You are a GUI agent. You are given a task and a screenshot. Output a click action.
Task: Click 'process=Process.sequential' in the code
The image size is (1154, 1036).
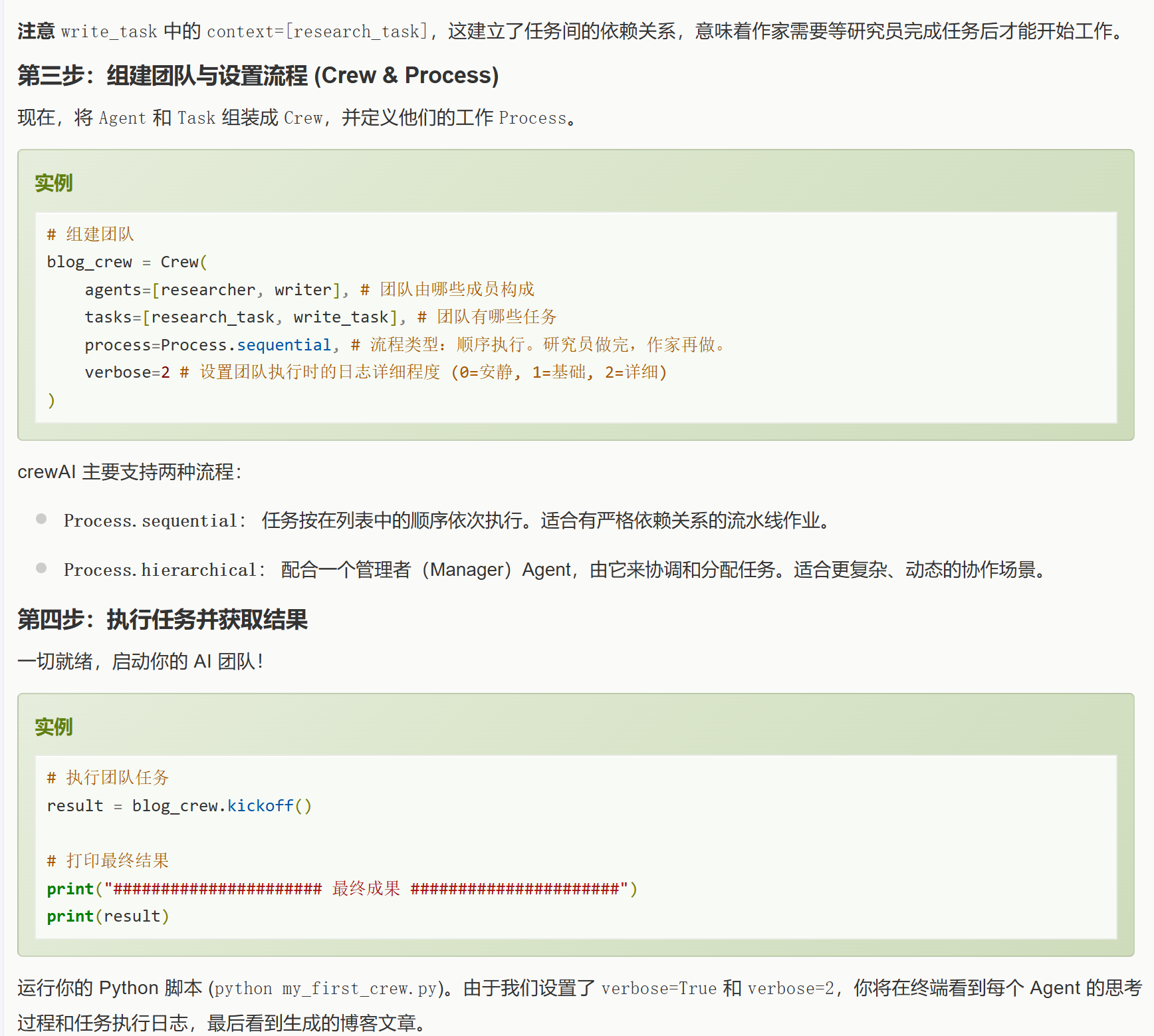[x=208, y=345]
